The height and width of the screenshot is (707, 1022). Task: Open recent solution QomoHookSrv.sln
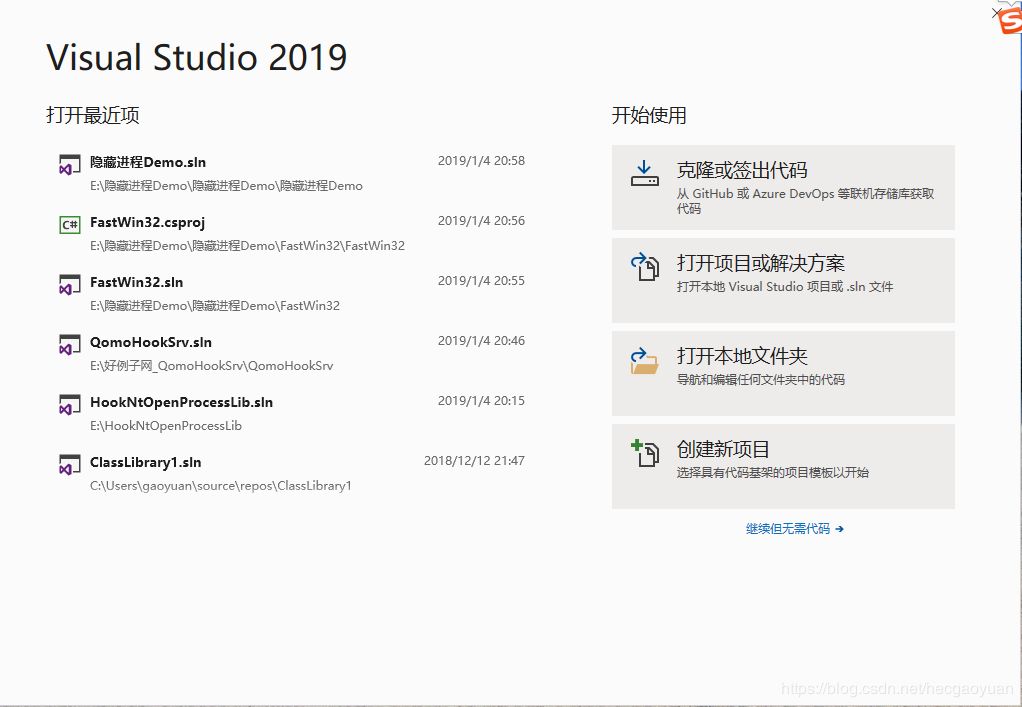292,353
